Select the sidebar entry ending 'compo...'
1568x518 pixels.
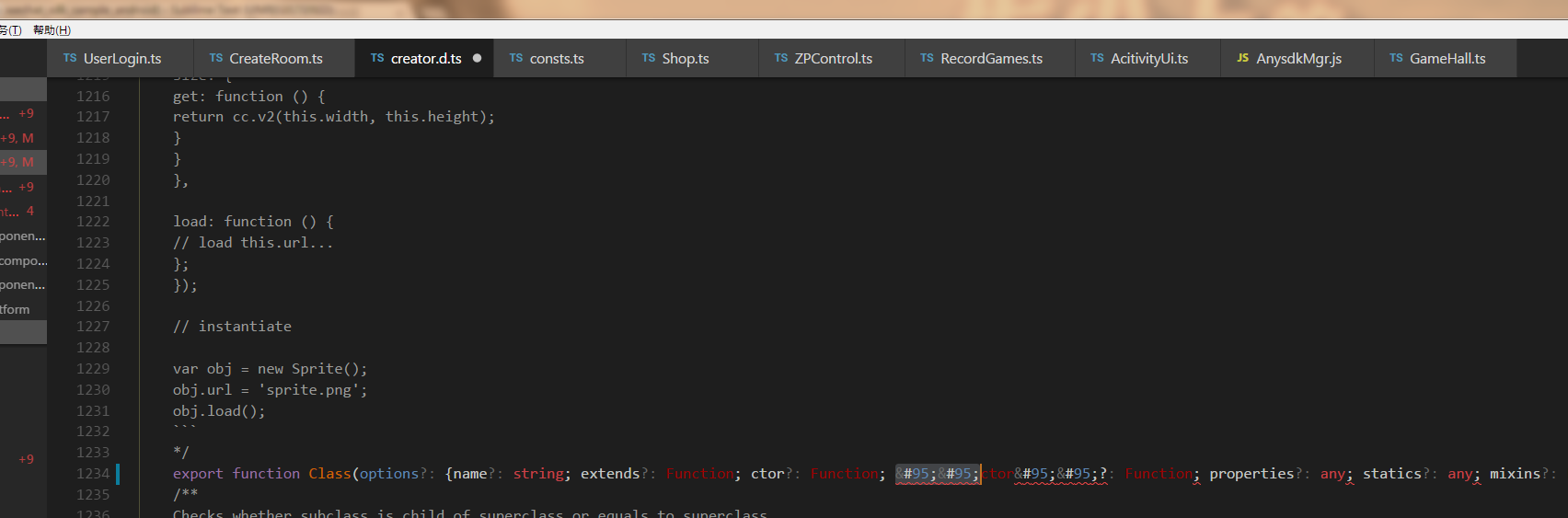click(23, 260)
